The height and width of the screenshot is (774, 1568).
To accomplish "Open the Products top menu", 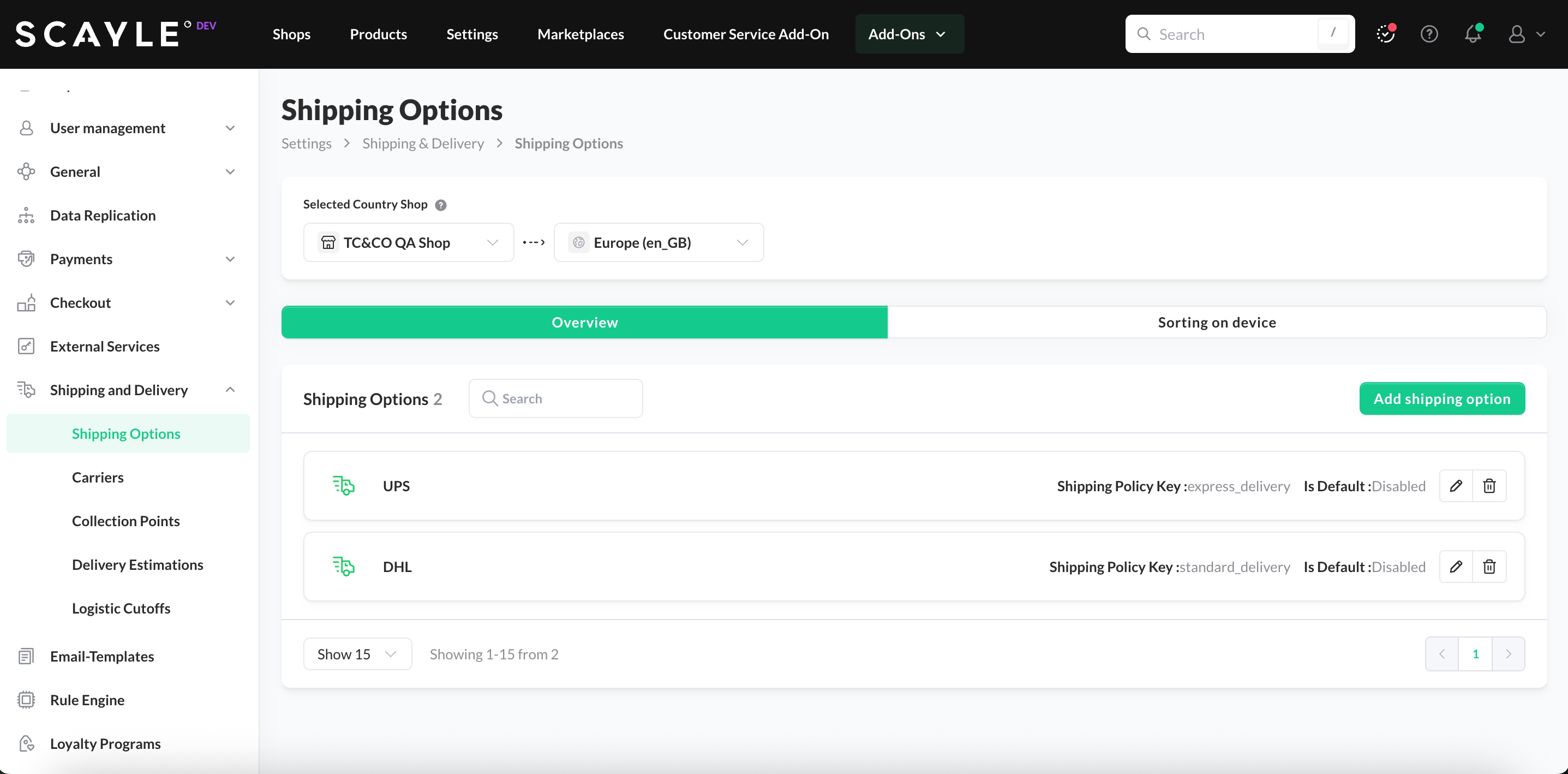I will pyautogui.click(x=378, y=34).
